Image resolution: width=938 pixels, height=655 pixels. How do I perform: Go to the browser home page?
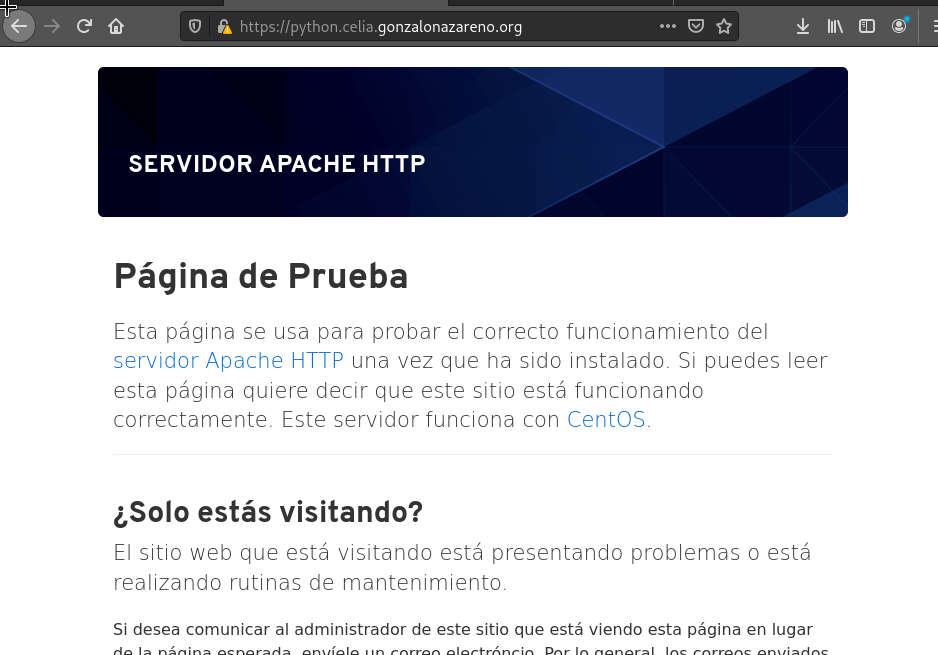116,26
